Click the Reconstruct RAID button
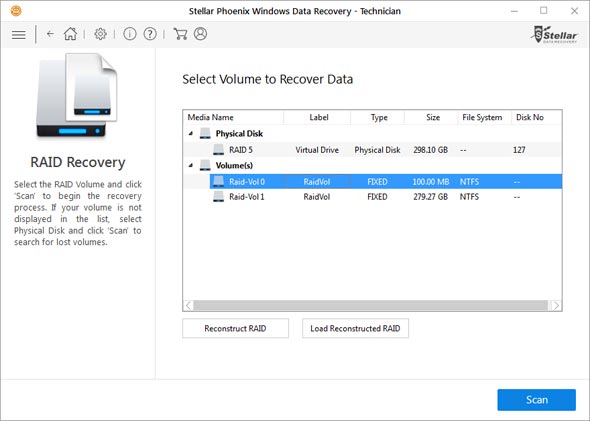Image resolution: width=590 pixels, height=421 pixels. (236, 328)
